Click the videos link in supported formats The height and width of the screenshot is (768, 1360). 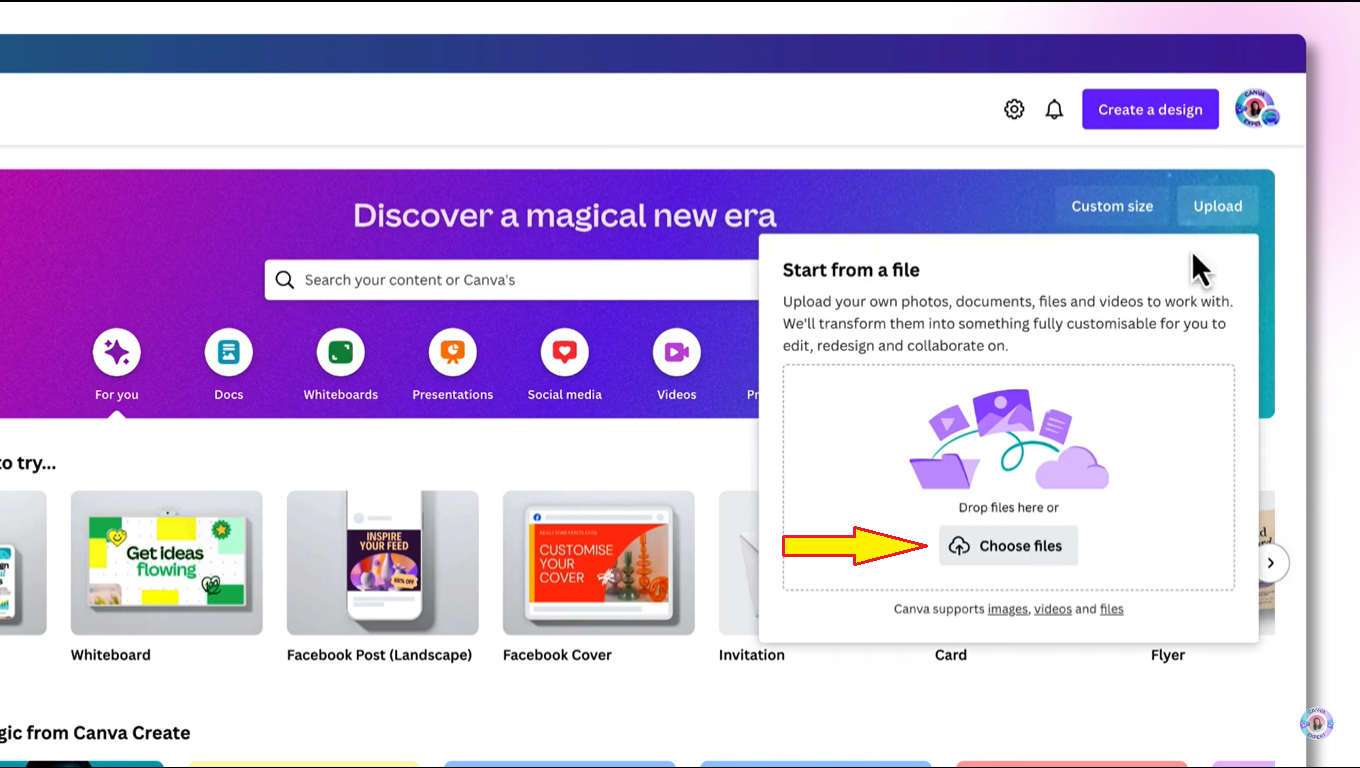pos(1053,608)
